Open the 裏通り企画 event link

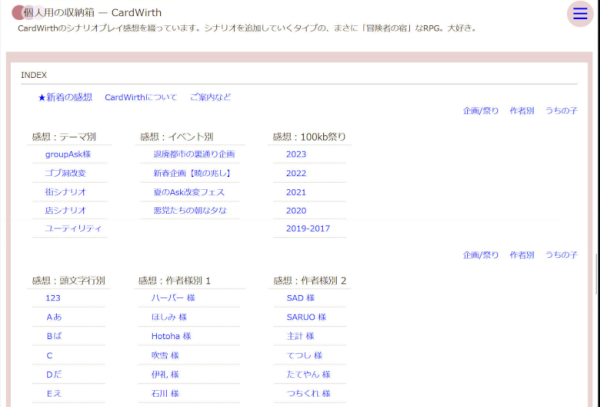pos(194,154)
